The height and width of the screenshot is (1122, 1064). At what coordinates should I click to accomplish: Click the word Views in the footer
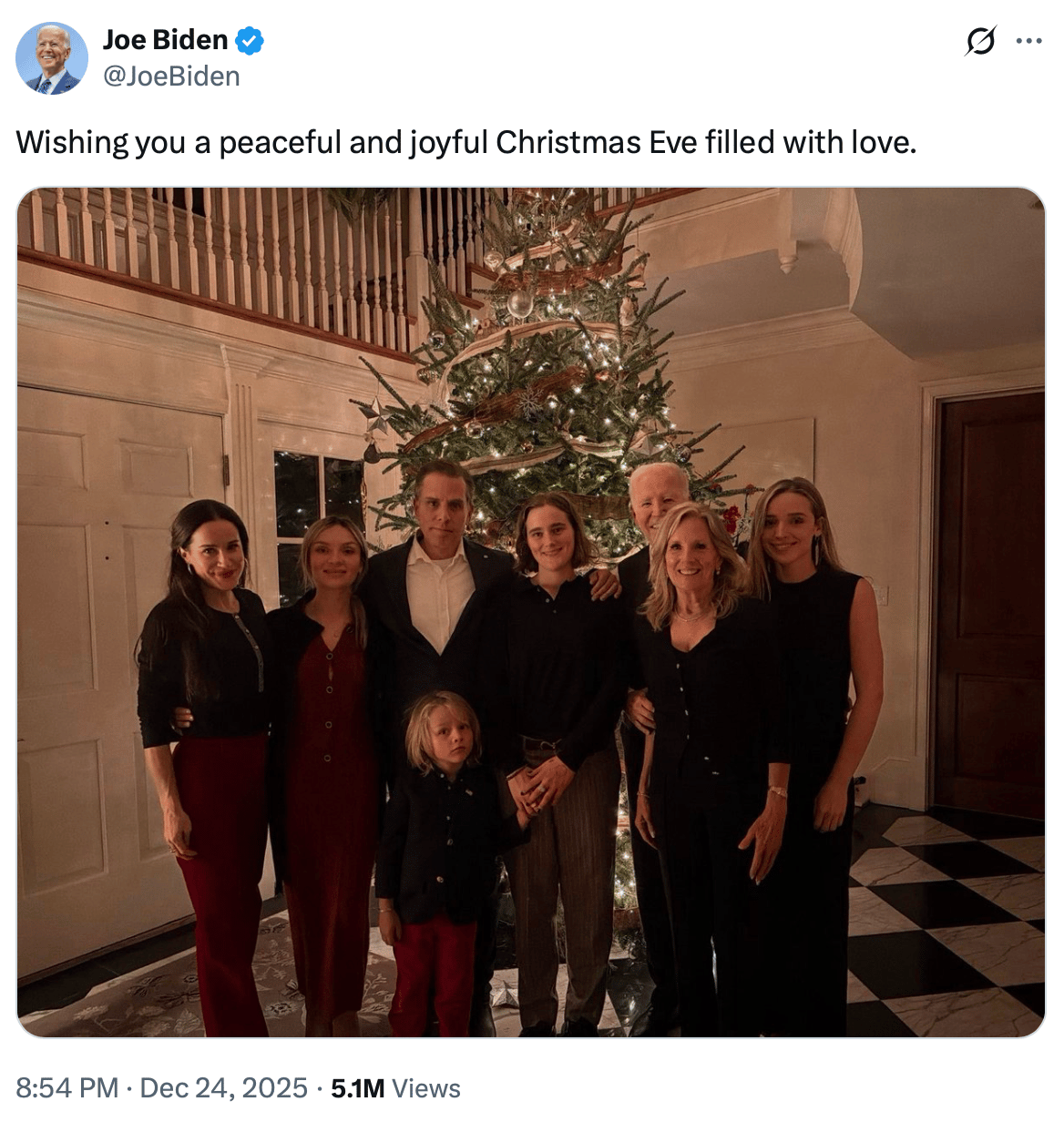pos(426,1088)
